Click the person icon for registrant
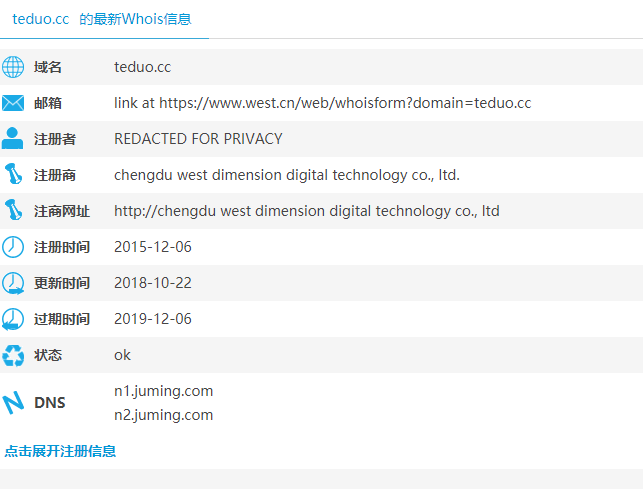 (x=13, y=139)
